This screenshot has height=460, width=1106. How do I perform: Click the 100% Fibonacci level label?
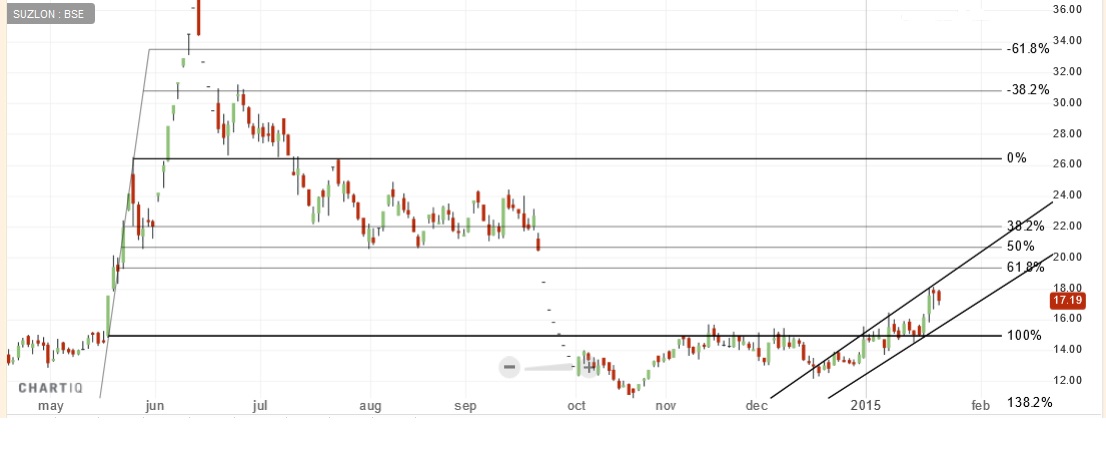(x=1024, y=335)
